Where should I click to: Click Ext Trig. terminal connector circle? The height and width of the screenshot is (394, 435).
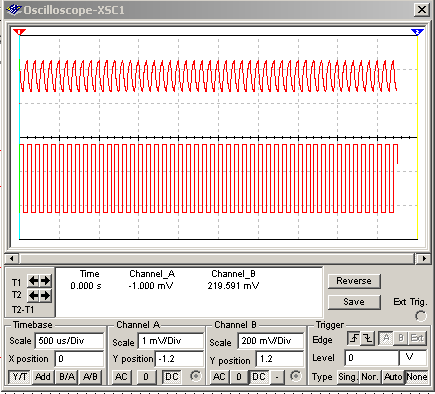(421, 316)
